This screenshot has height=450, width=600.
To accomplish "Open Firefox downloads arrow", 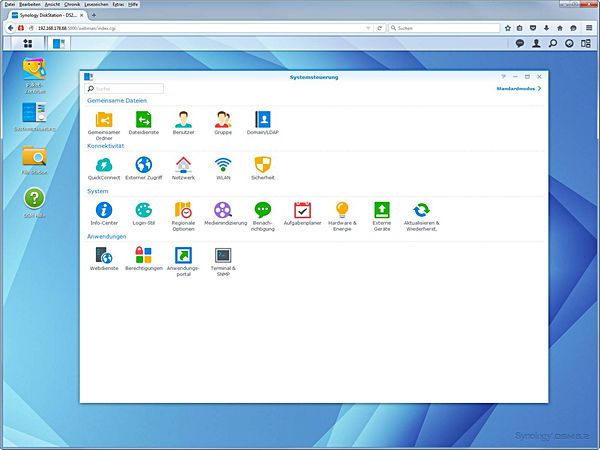I will 546,28.
